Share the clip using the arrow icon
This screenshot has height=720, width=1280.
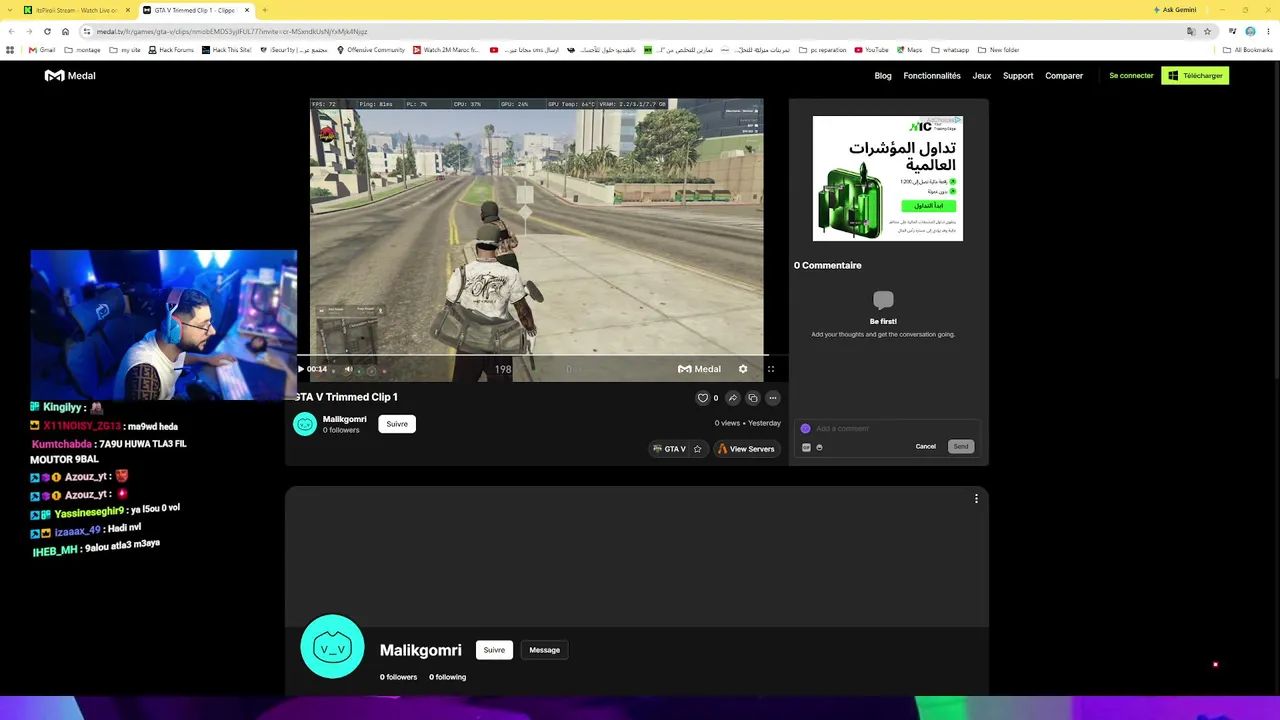pyautogui.click(x=732, y=398)
